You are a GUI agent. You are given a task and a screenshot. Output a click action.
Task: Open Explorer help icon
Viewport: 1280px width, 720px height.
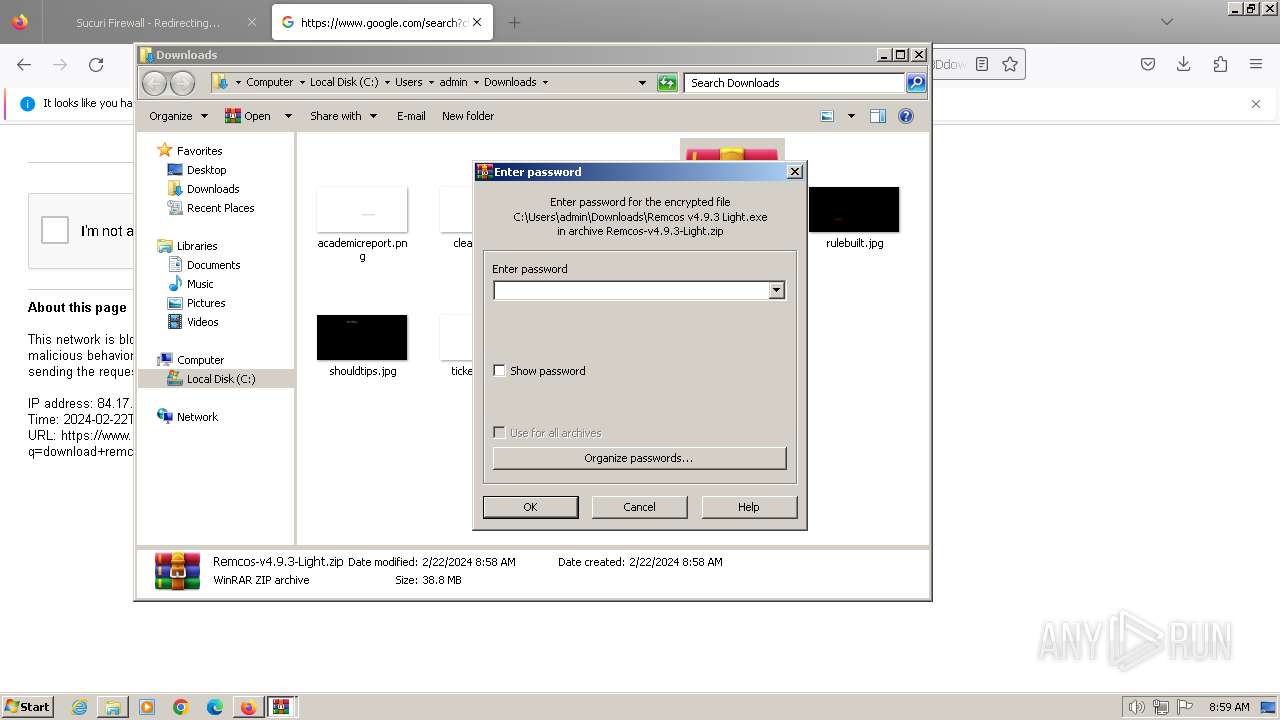pos(906,116)
